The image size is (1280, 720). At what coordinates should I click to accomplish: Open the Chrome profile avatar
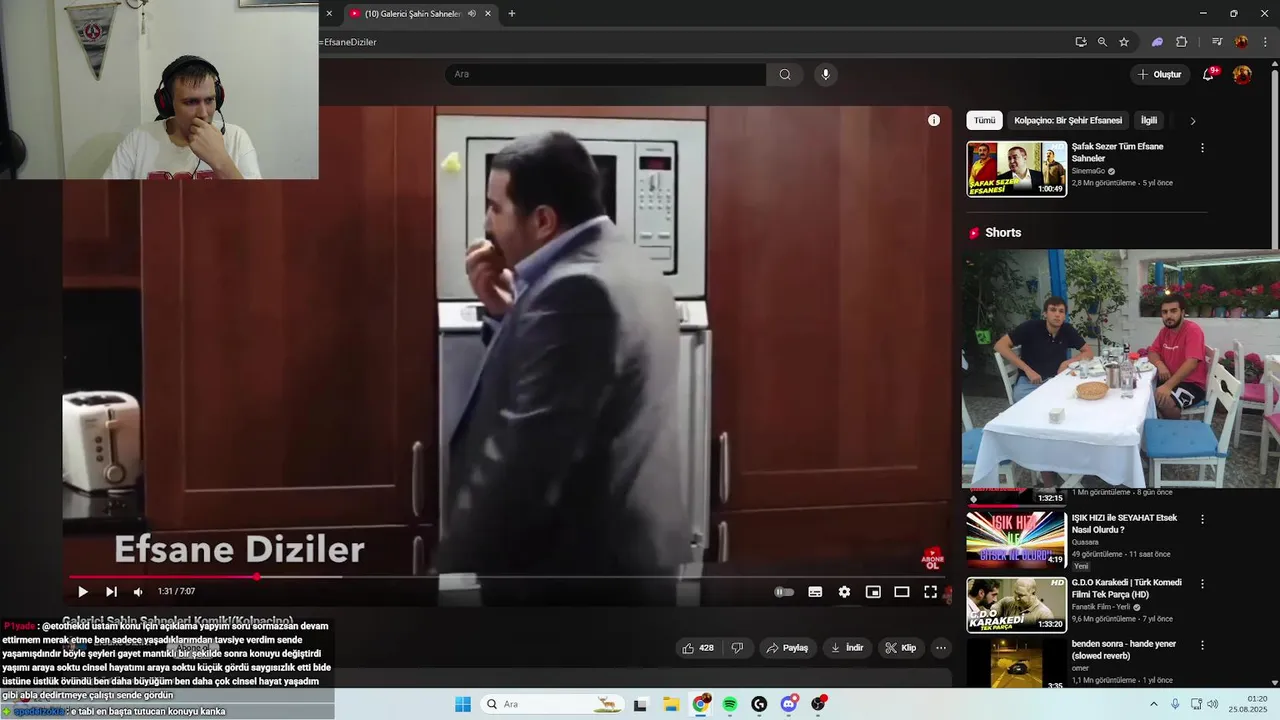coord(1241,42)
